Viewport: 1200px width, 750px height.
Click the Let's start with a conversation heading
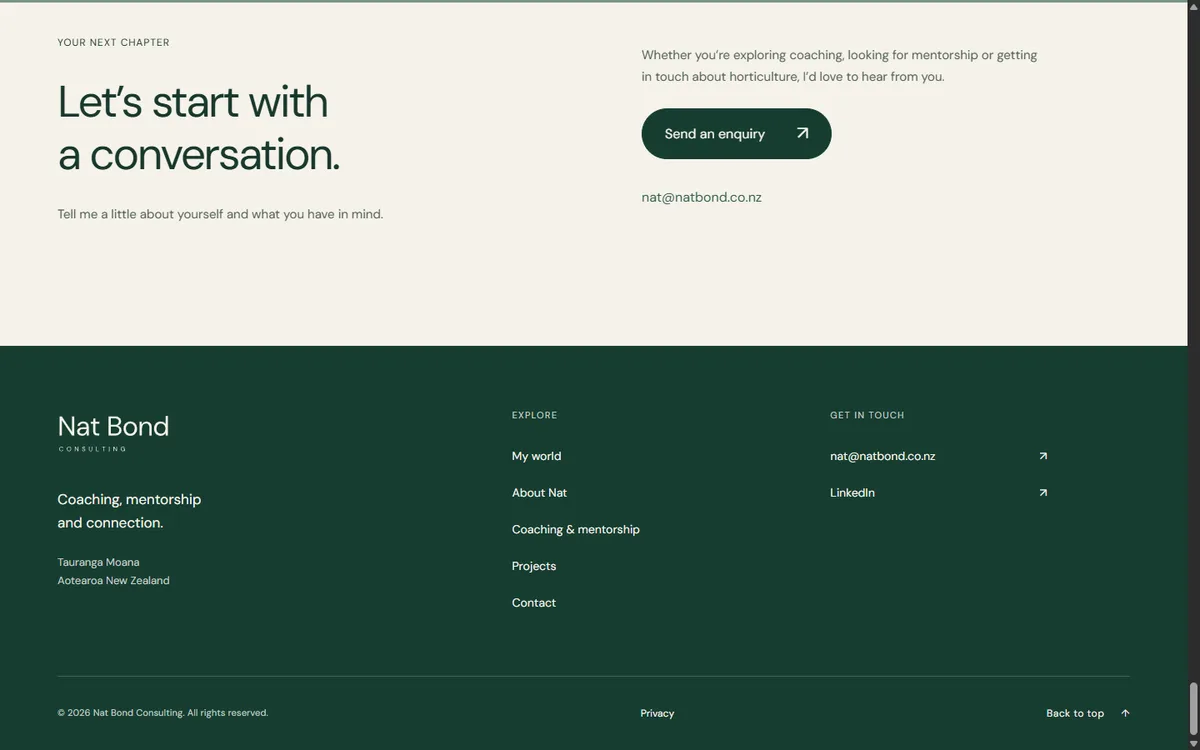199,128
